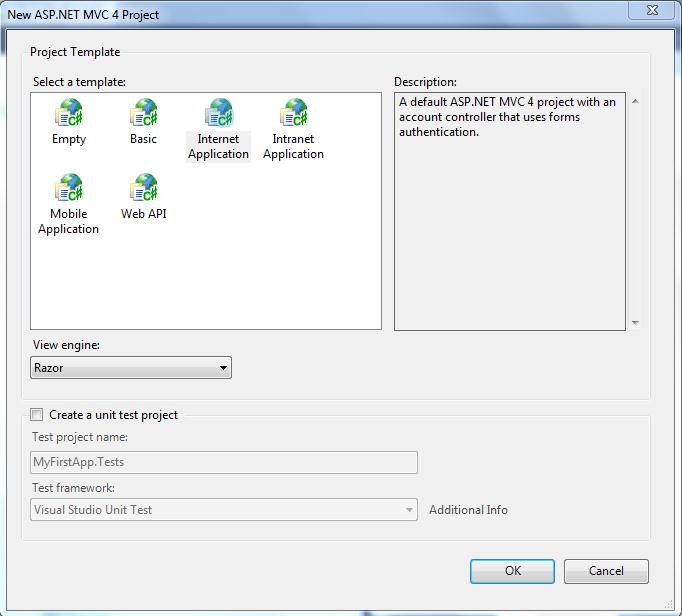Image resolution: width=682 pixels, height=616 pixels.
Task: Click the 'Select a template:' label
Action: 79,82
